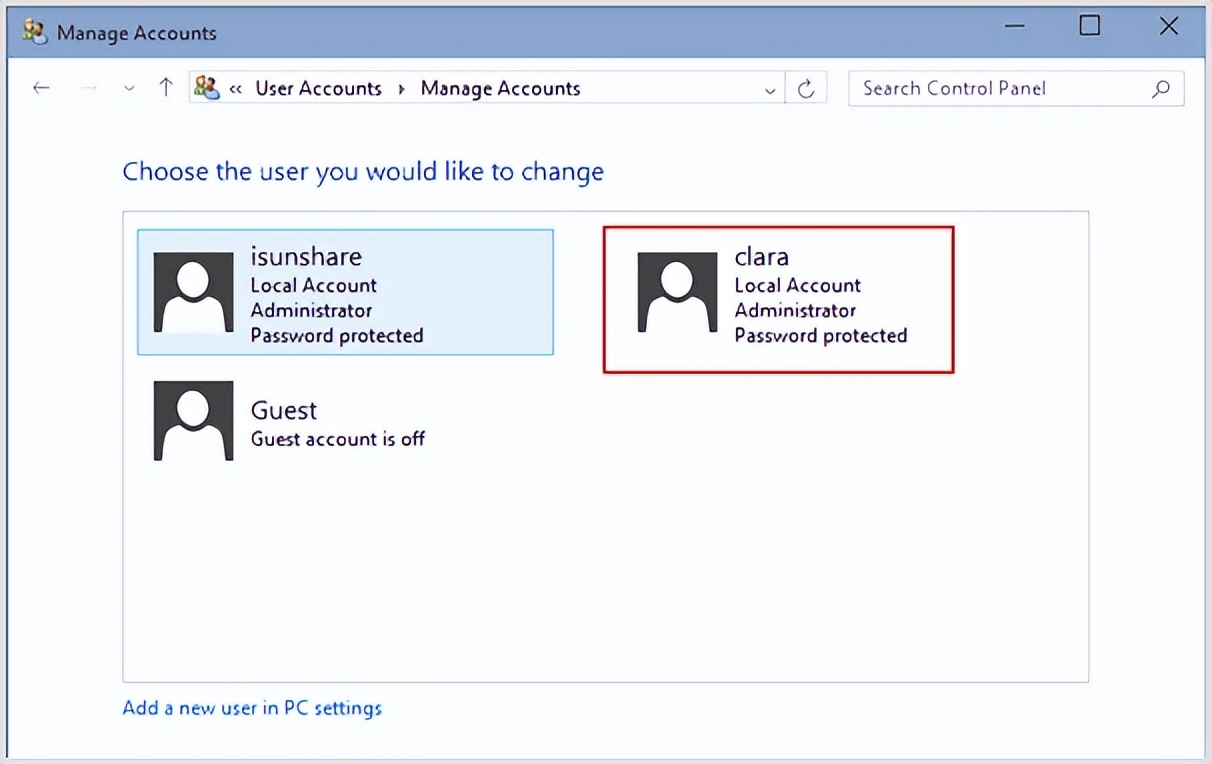
Task: Click the Guest account avatar picture
Action: click(193, 420)
